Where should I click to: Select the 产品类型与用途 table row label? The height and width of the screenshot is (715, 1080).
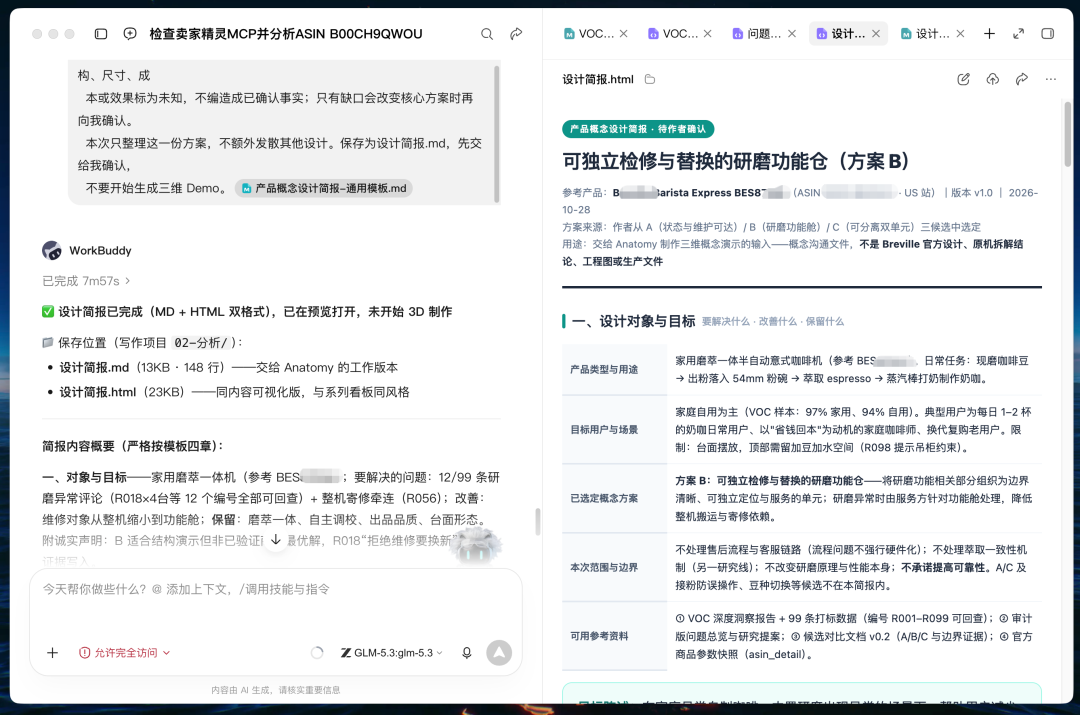pos(604,369)
